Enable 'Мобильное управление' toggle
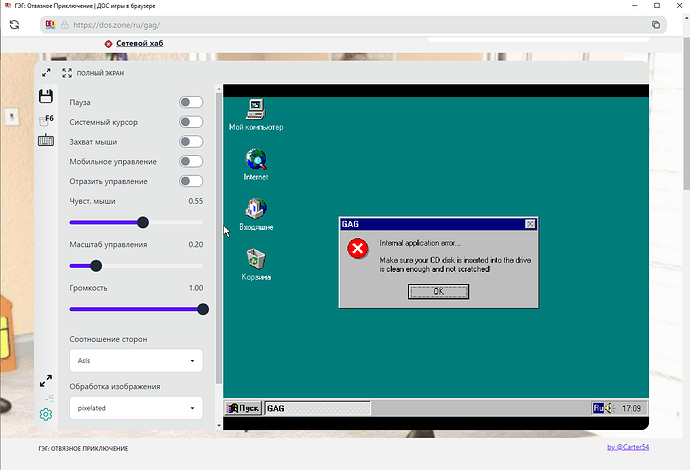This screenshot has height=470, width=690. pyautogui.click(x=190, y=161)
